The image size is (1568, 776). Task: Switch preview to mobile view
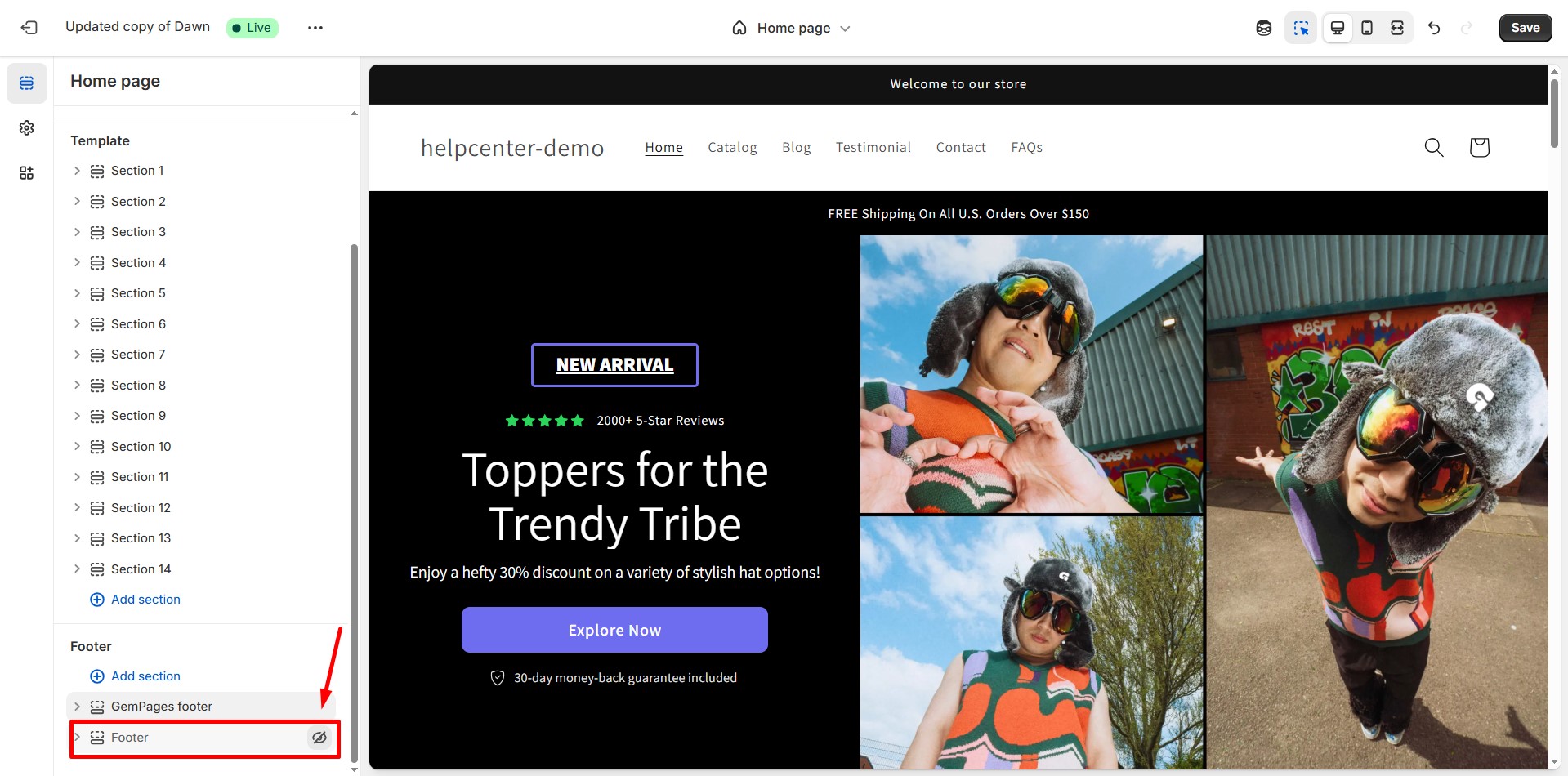click(1366, 27)
